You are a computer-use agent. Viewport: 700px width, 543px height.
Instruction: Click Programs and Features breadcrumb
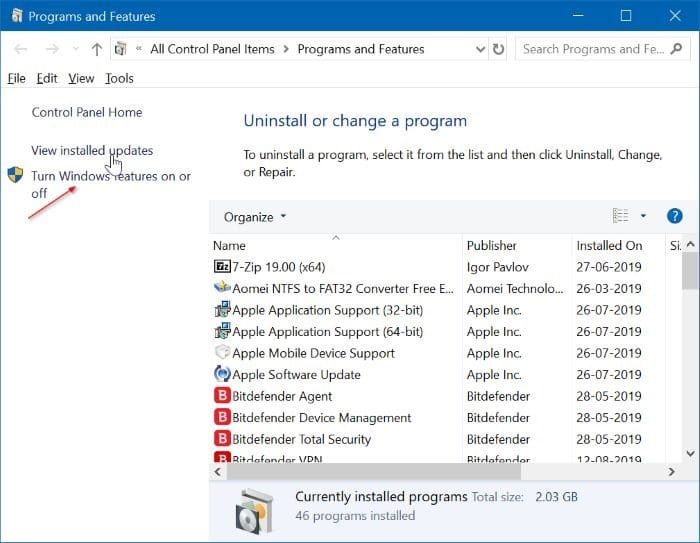point(361,49)
